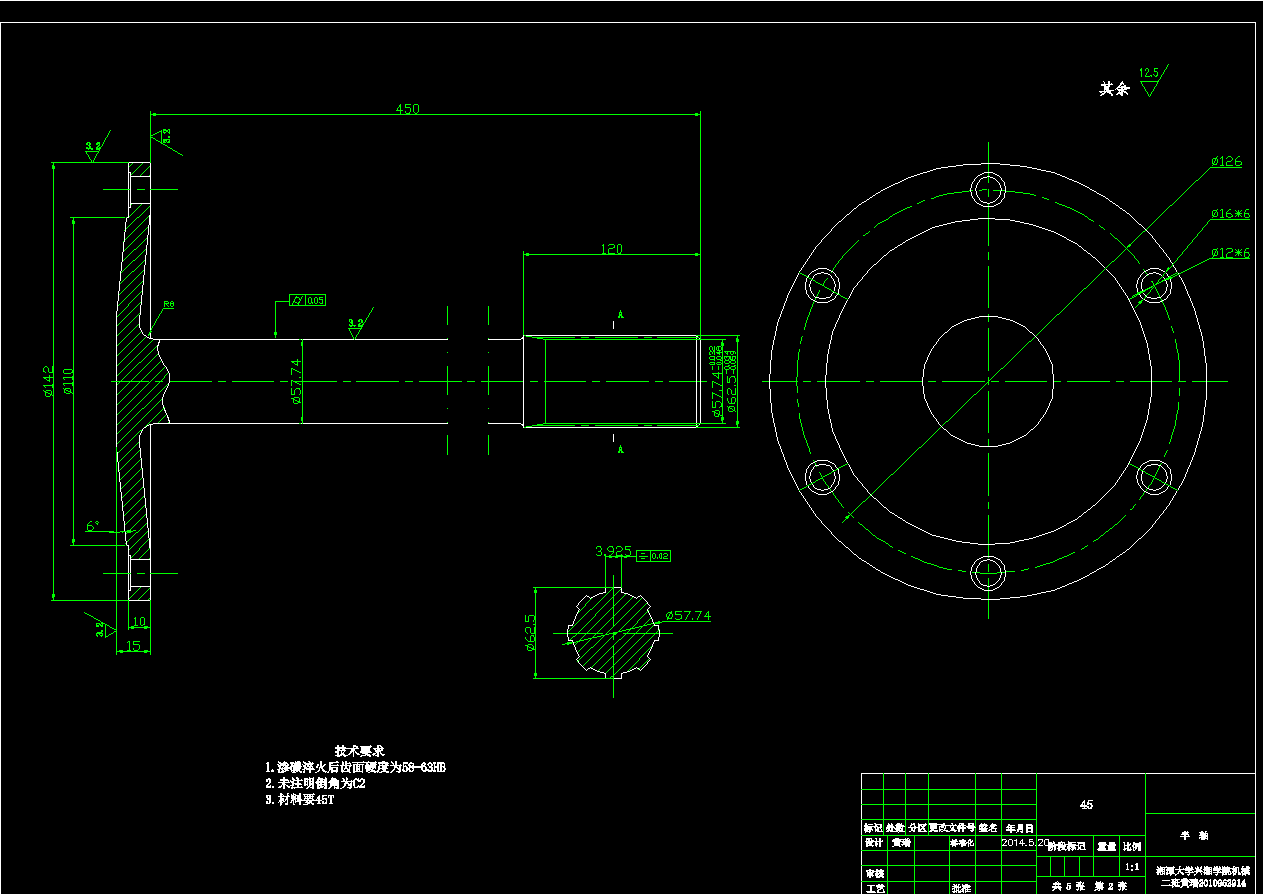The image size is (1263, 894).
Task: Select the ø12*6 hole label
Action: [1230, 253]
